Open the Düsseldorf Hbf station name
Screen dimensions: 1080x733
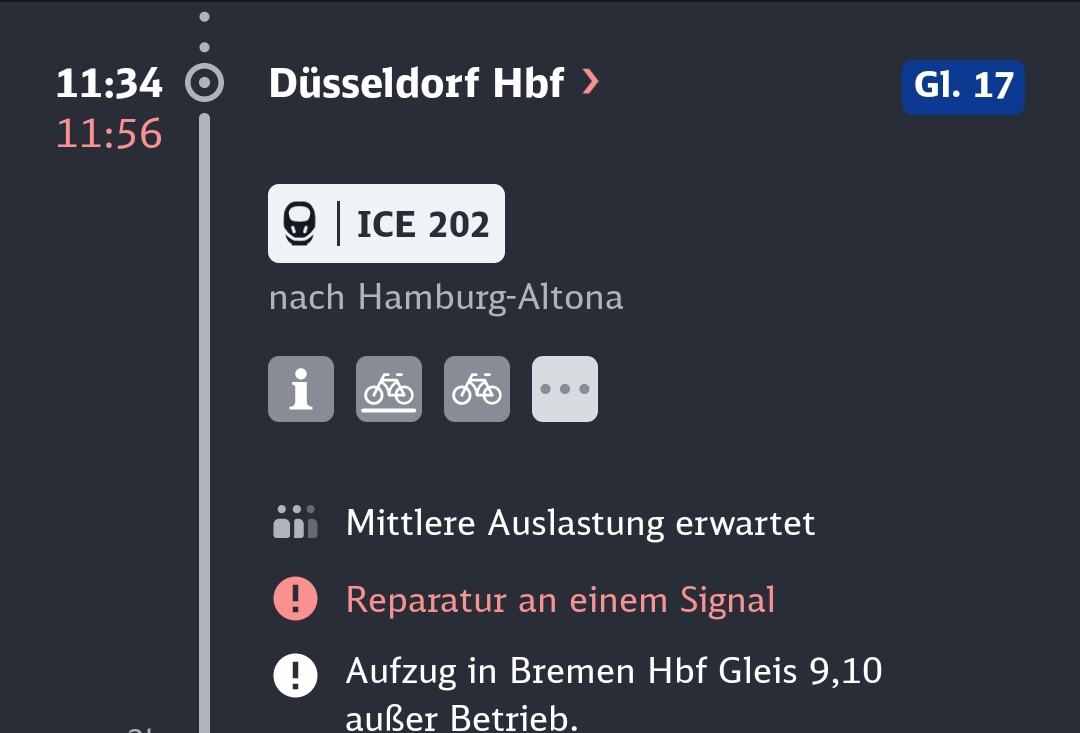[416, 83]
